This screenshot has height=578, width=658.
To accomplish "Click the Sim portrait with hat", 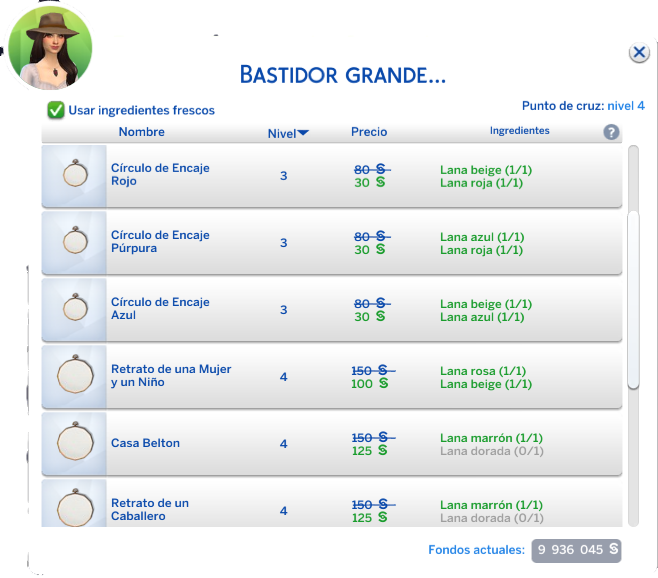I will tap(50, 48).
